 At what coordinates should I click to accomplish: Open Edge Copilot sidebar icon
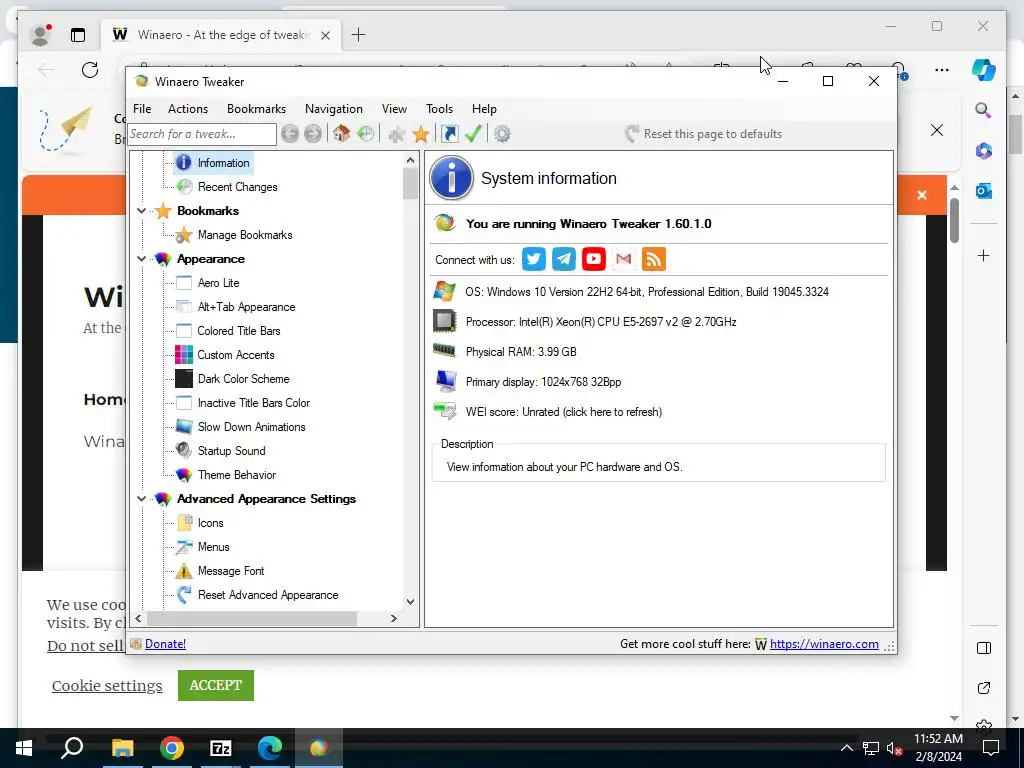point(984,69)
